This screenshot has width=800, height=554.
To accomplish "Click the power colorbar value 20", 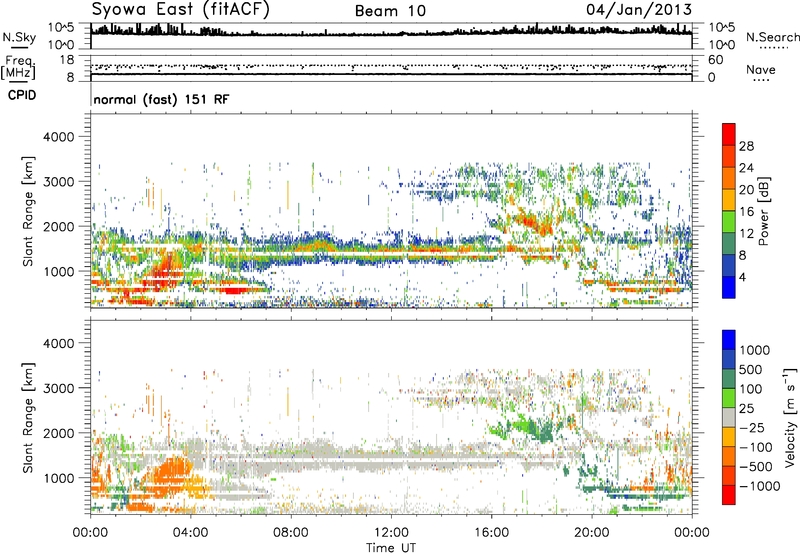I will coord(746,190).
